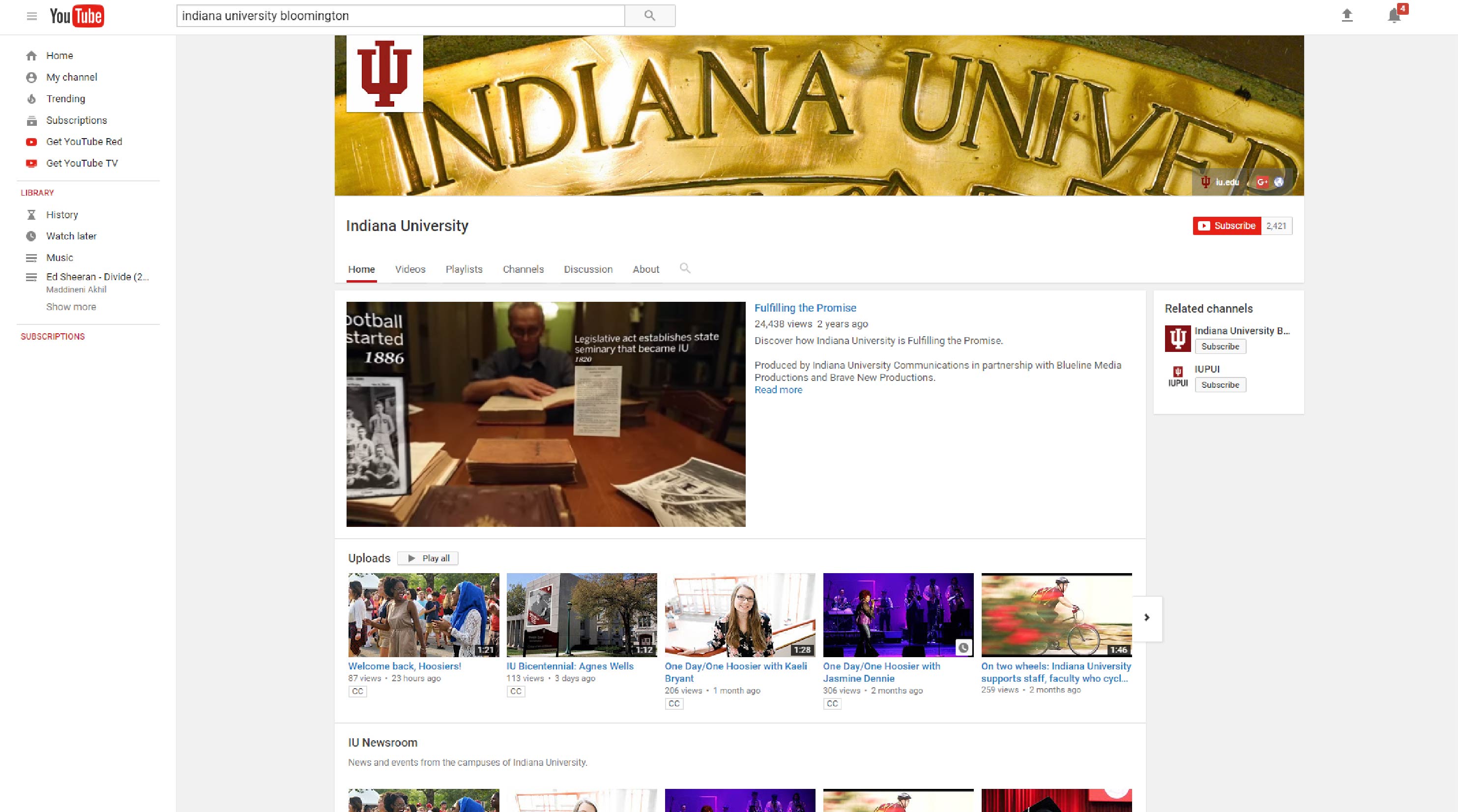Image resolution: width=1458 pixels, height=812 pixels.
Task: Click the Get YouTube Red icon
Action: tap(31, 142)
